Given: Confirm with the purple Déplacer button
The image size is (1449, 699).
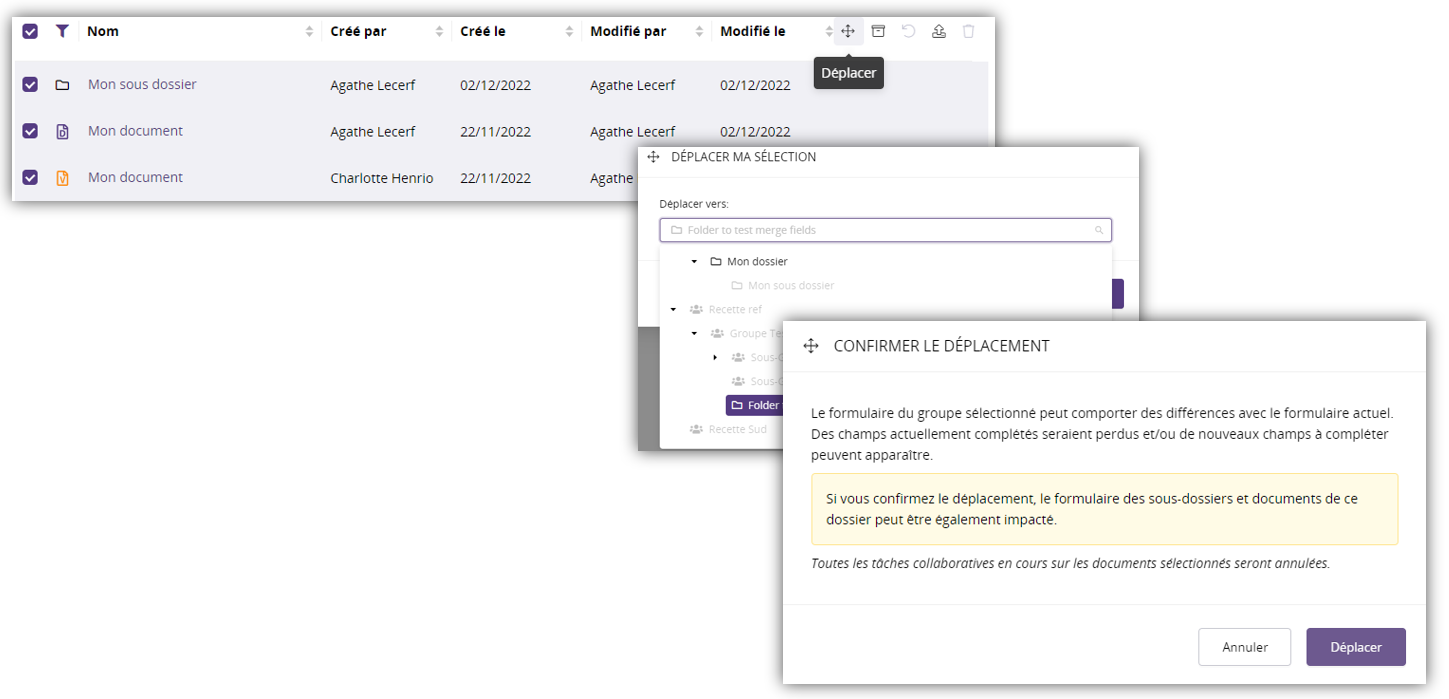Looking at the screenshot, I should pos(1355,647).
